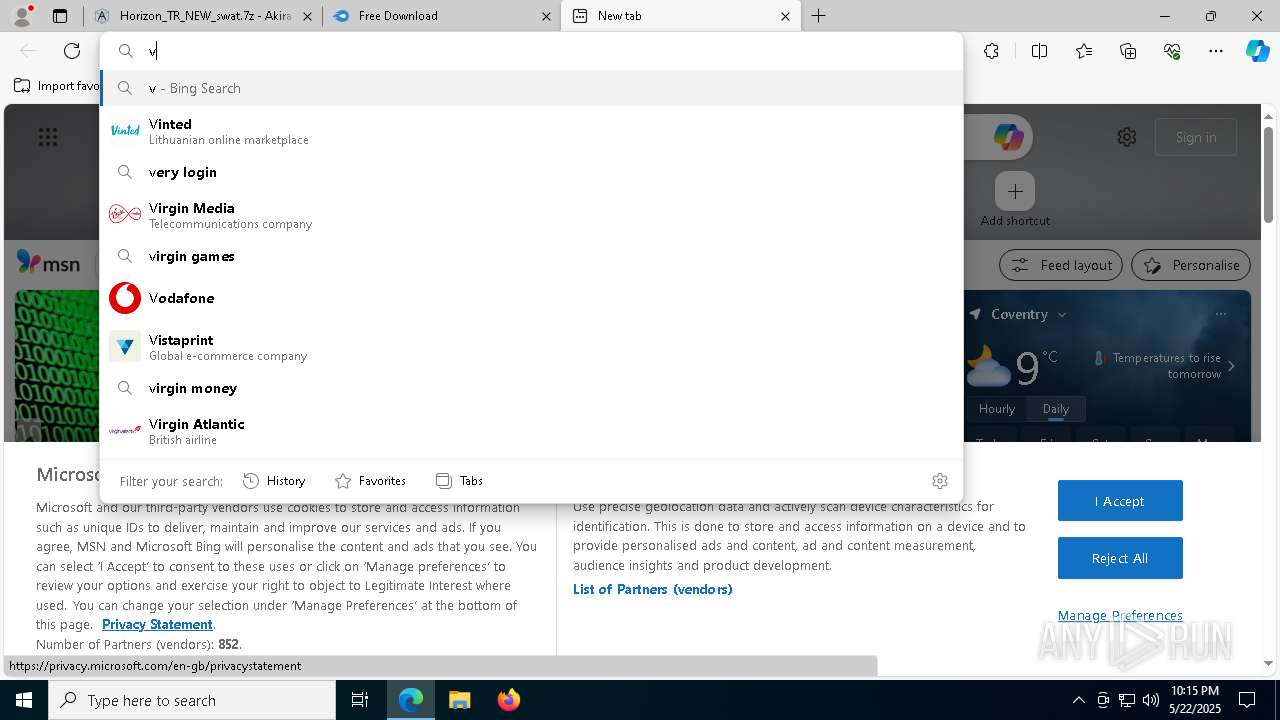1280x720 pixels.
Task: Select Vistaprint suggestion
Action: point(531,347)
